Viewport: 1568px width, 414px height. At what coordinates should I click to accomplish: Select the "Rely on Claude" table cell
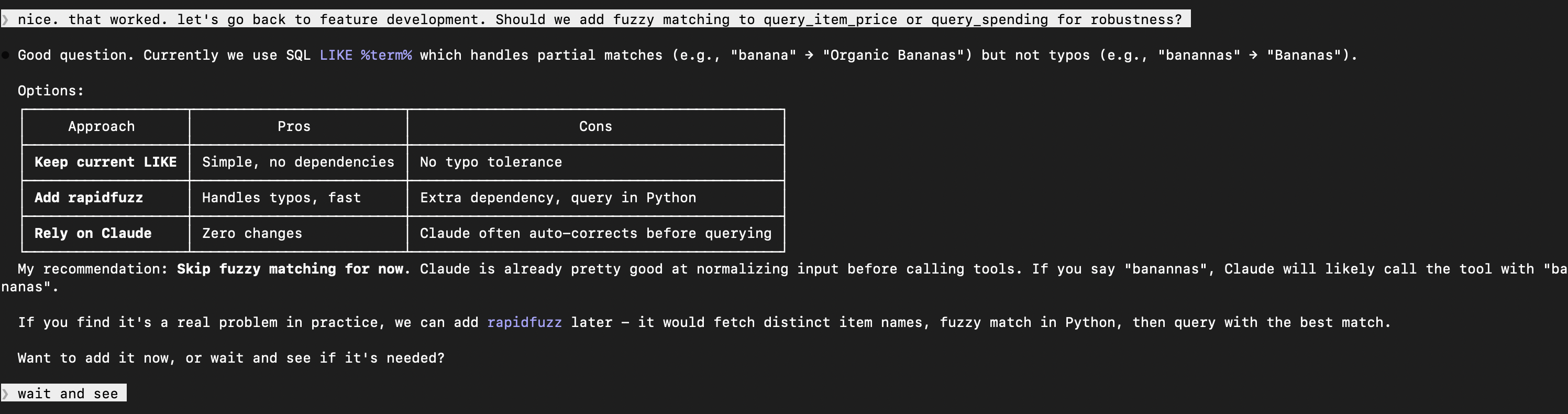coord(93,234)
